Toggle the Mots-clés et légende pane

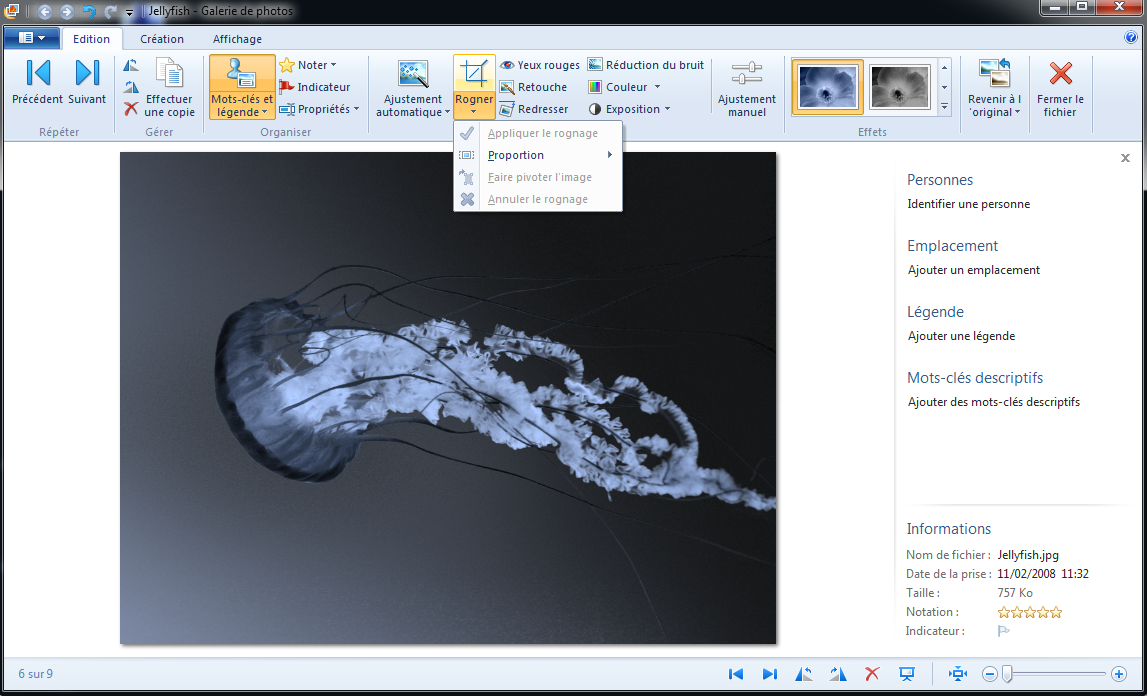click(x=242, y=88)
